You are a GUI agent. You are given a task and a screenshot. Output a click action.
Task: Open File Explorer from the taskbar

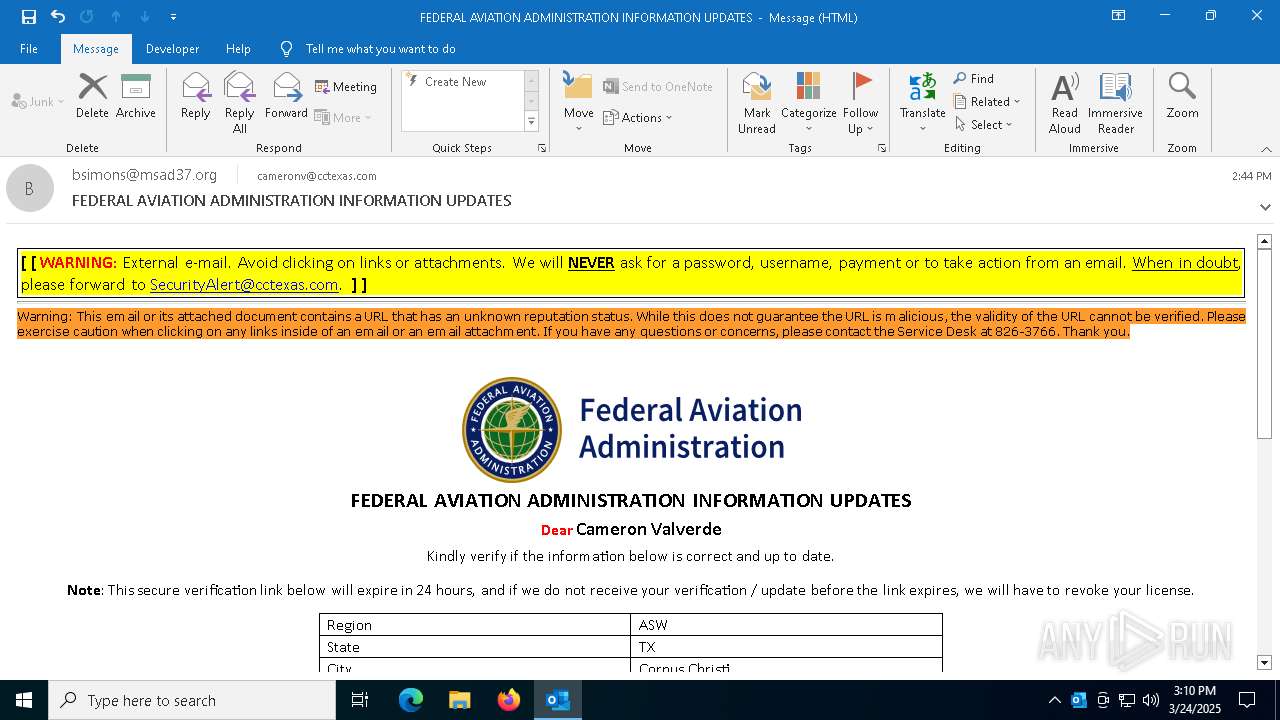460,700
